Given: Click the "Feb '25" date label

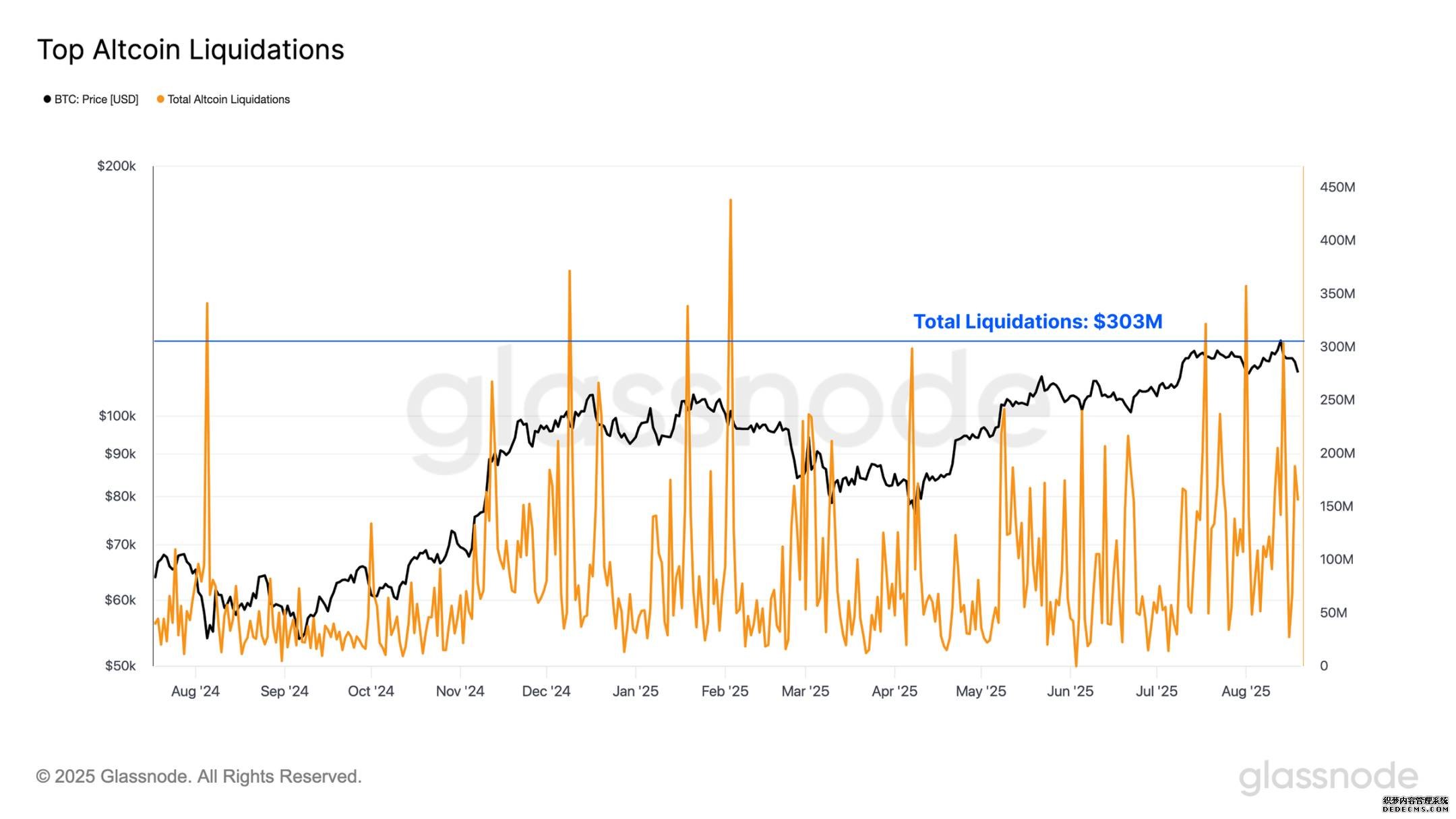Looking at the screenshot, I should click(725, 692).
